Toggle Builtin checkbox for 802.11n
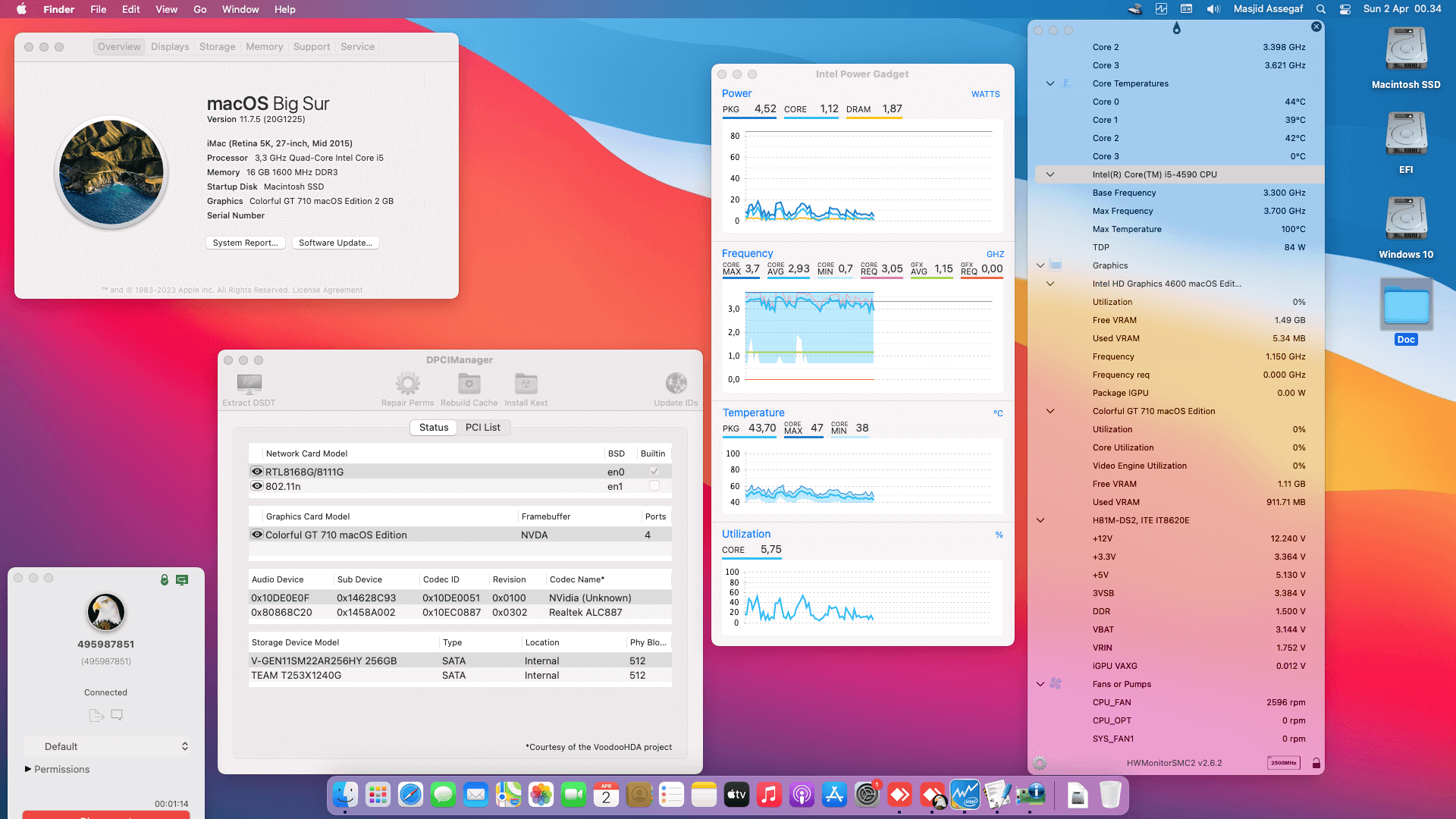Viewport: 1456px width, 819px height. click(x=654, y=486)
